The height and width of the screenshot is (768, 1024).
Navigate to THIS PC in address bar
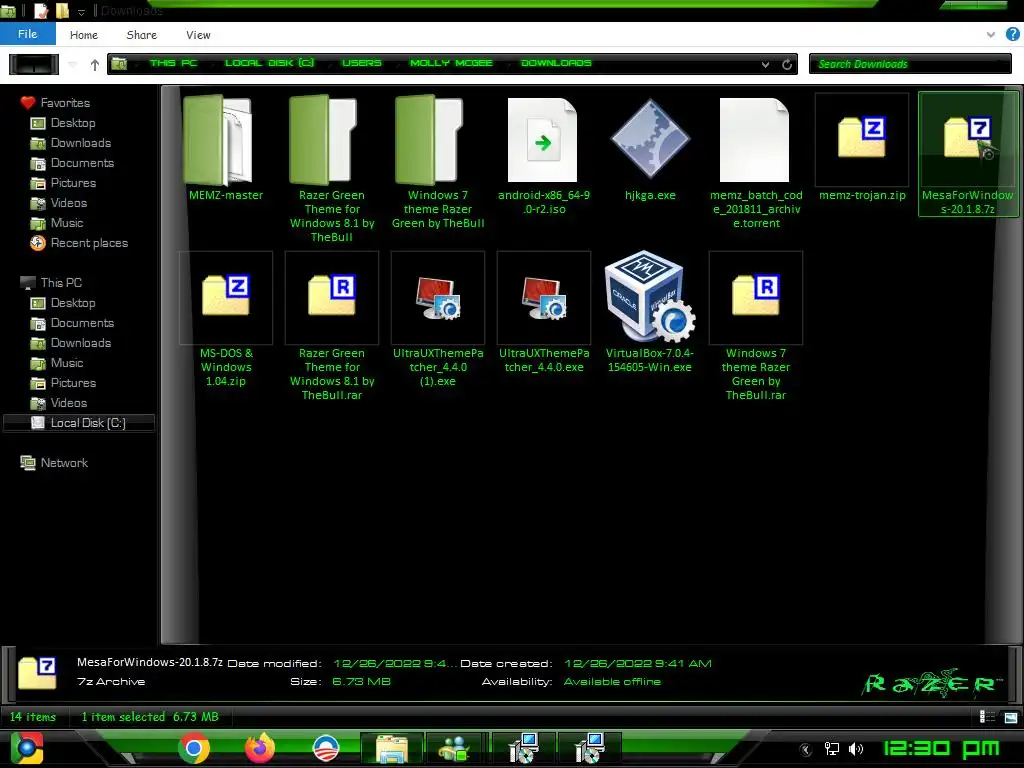[173, 63]
